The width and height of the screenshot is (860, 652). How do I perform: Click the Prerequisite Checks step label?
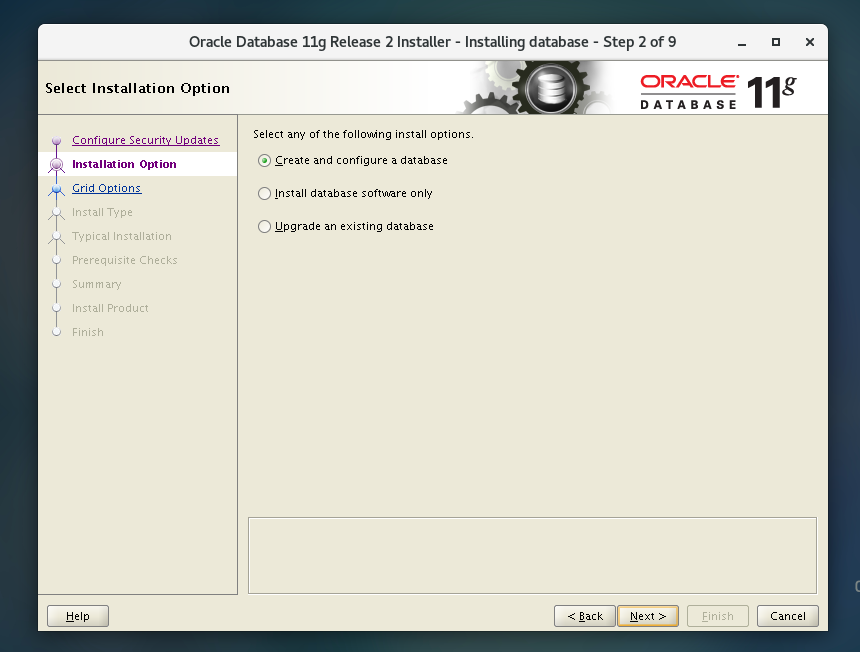125,260
